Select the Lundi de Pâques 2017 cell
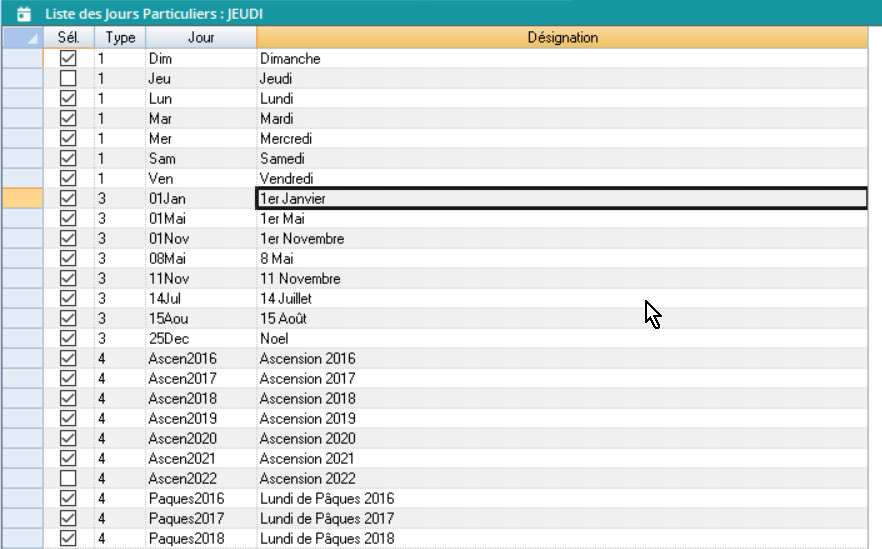 (x=561, y=519)
